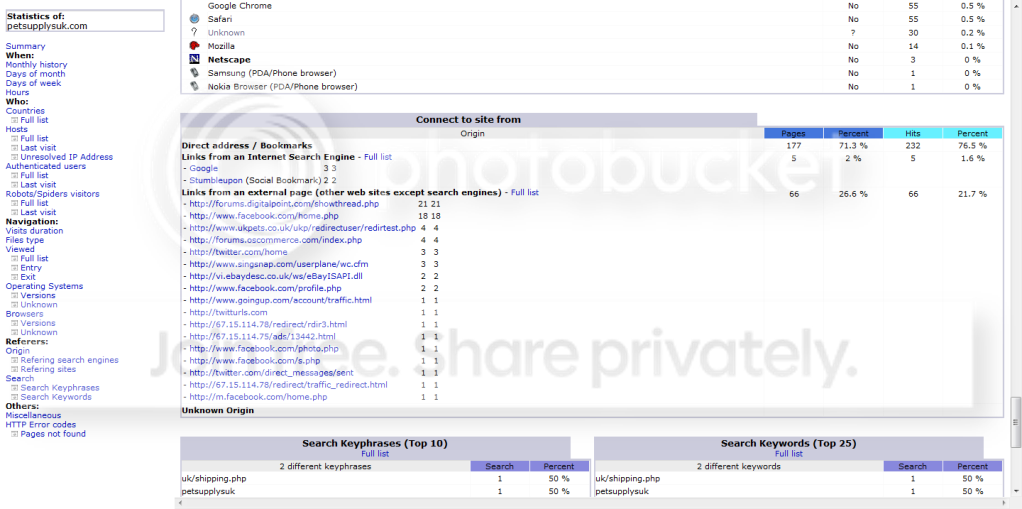Click the icon beside Pages not found

coord(14,434)
